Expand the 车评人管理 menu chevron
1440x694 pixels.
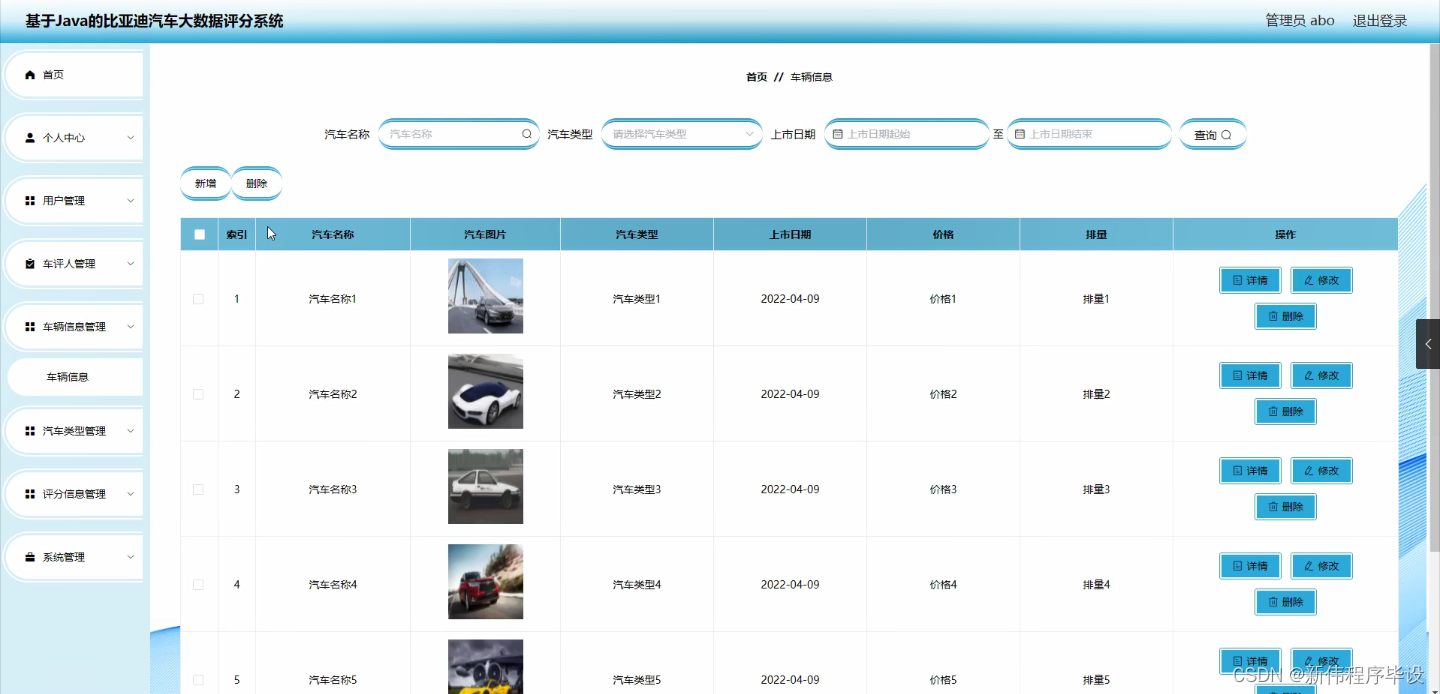pos(130,264)
